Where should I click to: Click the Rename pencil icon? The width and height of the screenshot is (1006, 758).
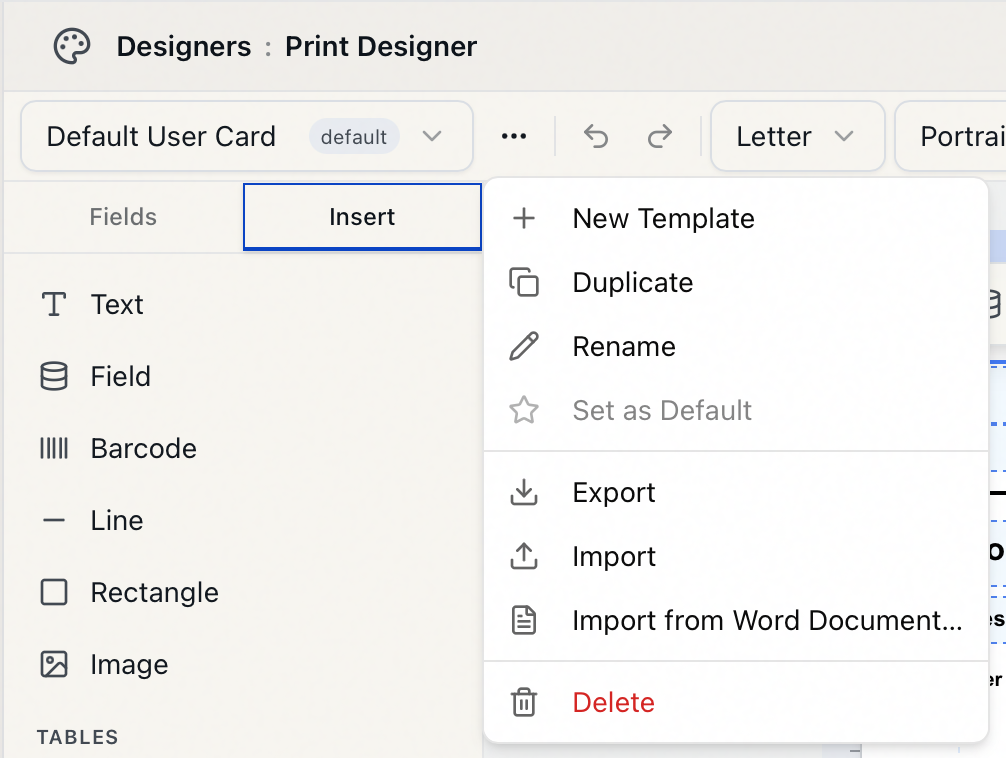(524, 347)
